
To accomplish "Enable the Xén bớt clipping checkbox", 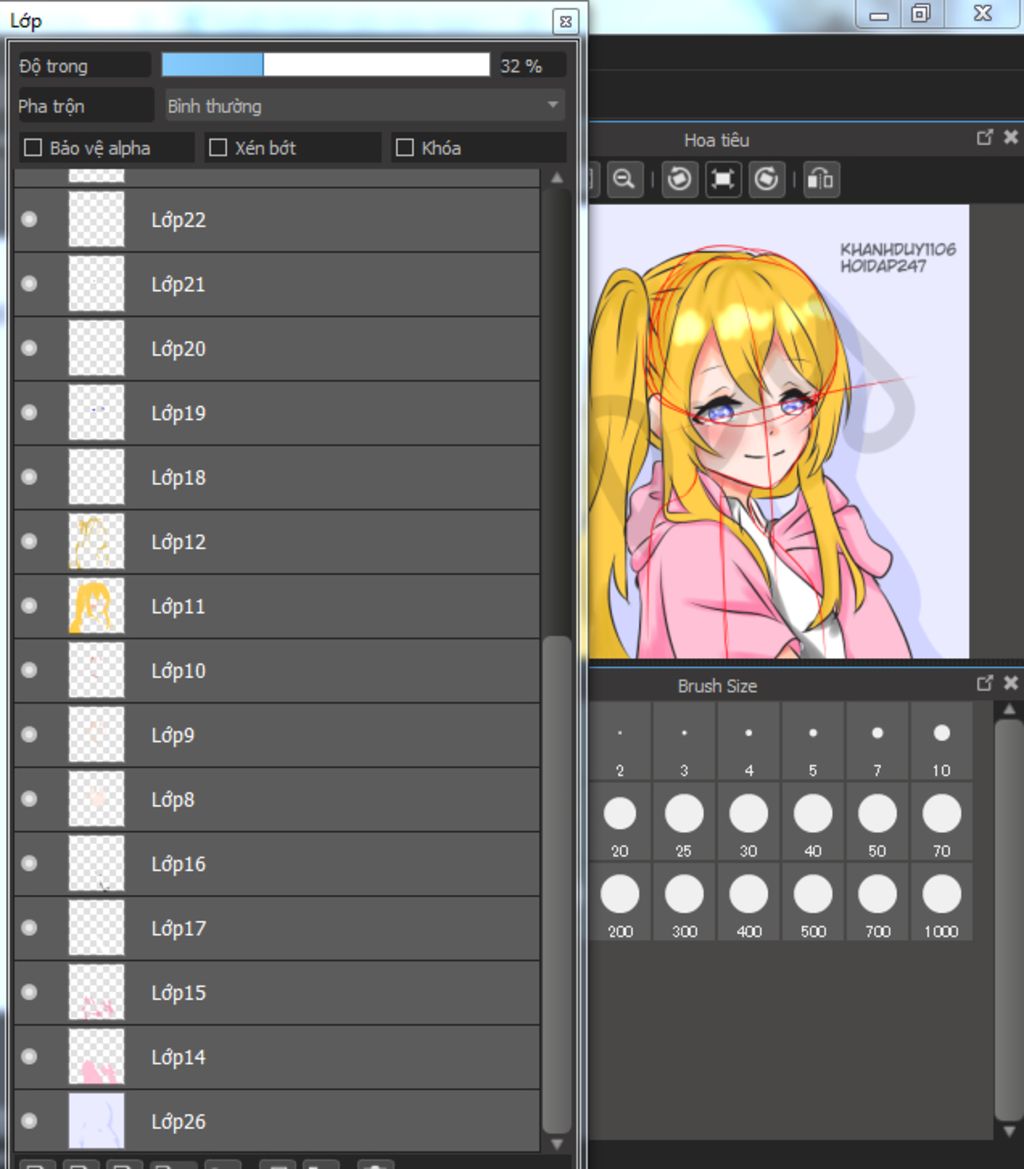I will (x=218, y=148).
